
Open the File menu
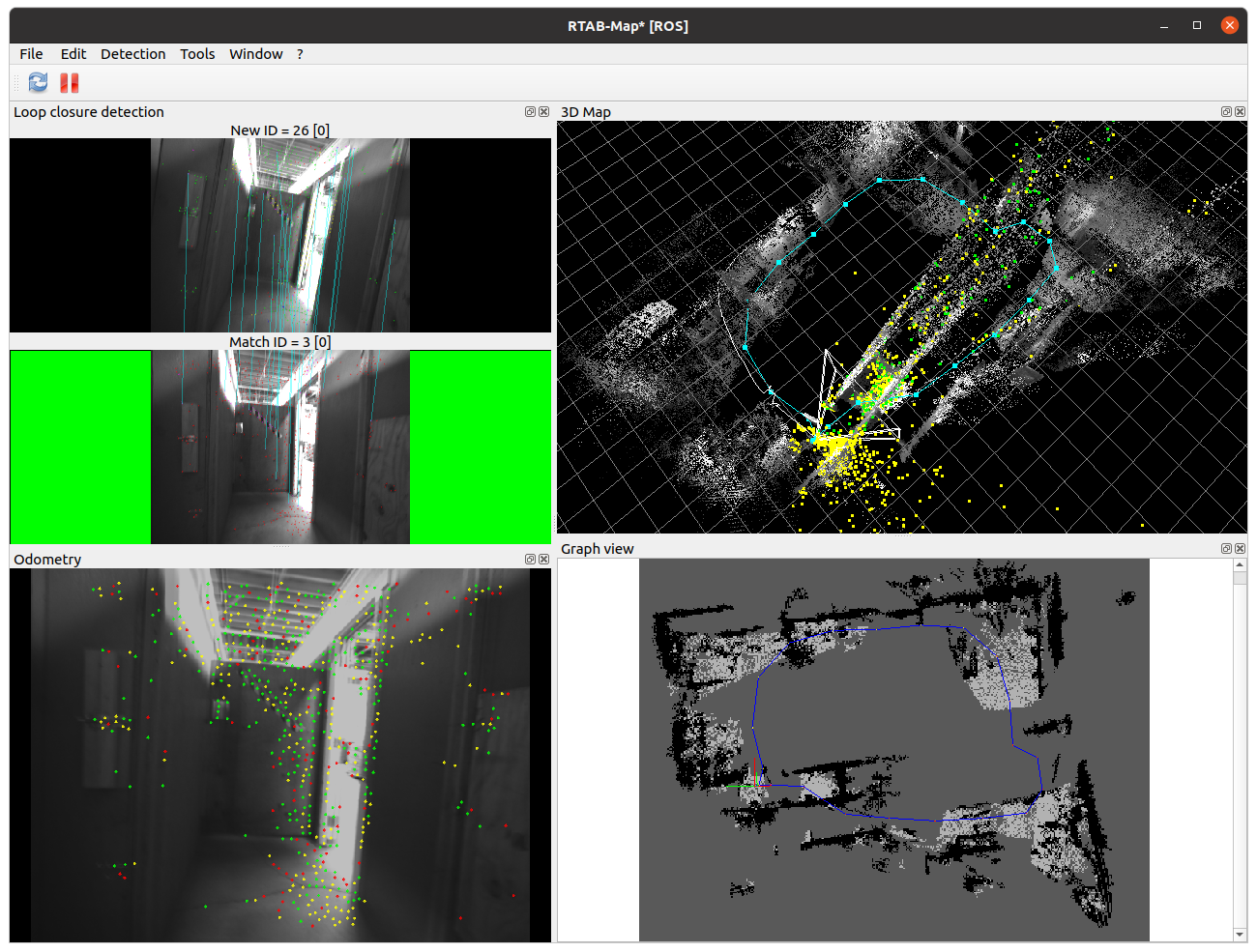31,54
